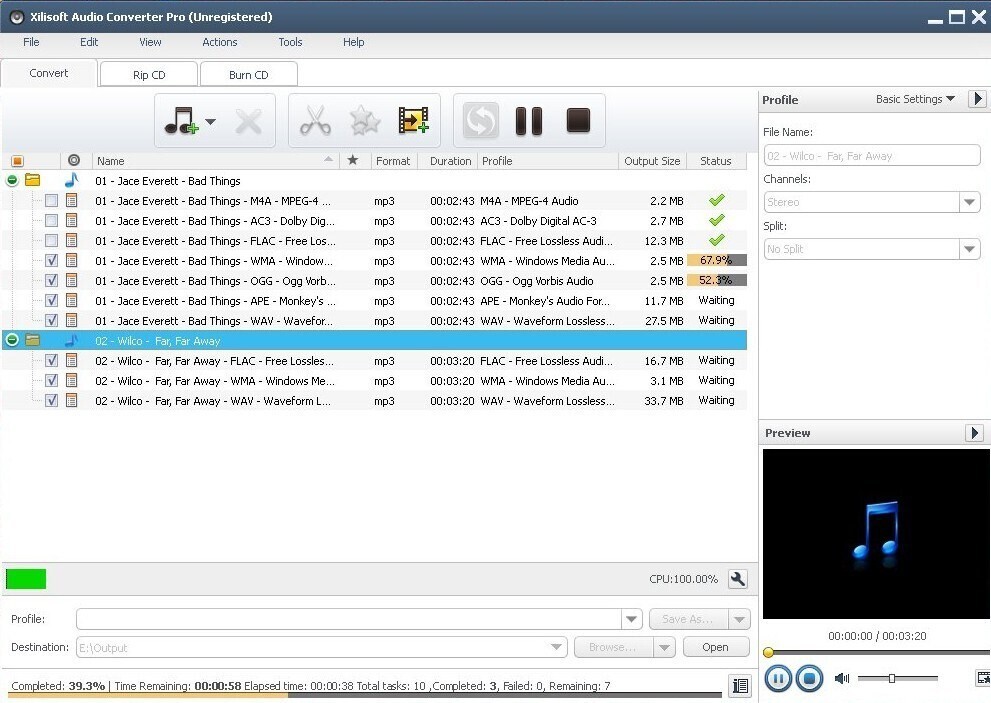
Task: Check the Bad Things AC3 row checkbox
Action: (x=51, y=221)
